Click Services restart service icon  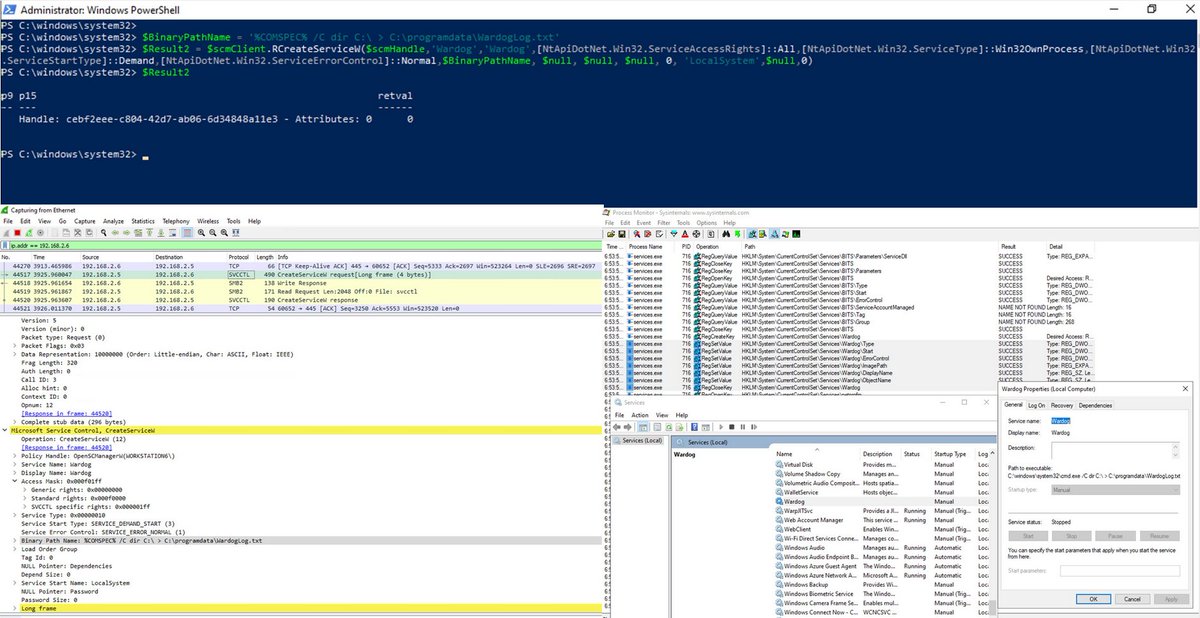[x=754, y=427]
